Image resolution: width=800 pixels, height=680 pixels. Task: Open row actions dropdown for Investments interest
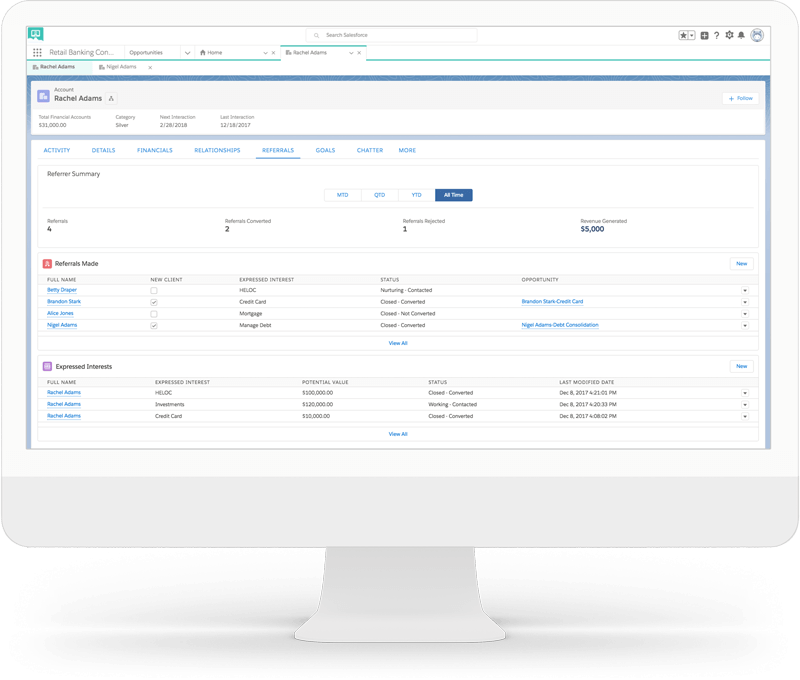(x=744, y=405)
